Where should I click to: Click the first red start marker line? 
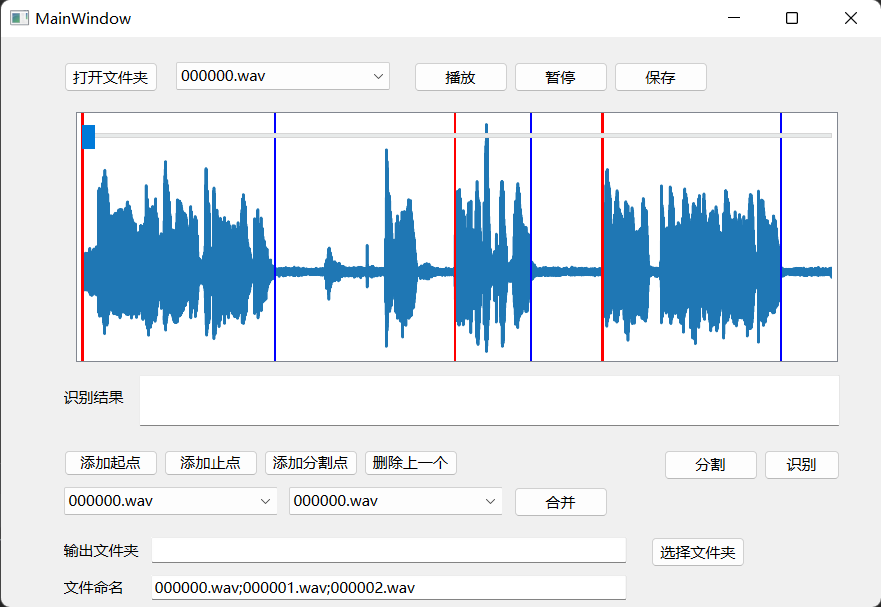[x=83, y=237]
